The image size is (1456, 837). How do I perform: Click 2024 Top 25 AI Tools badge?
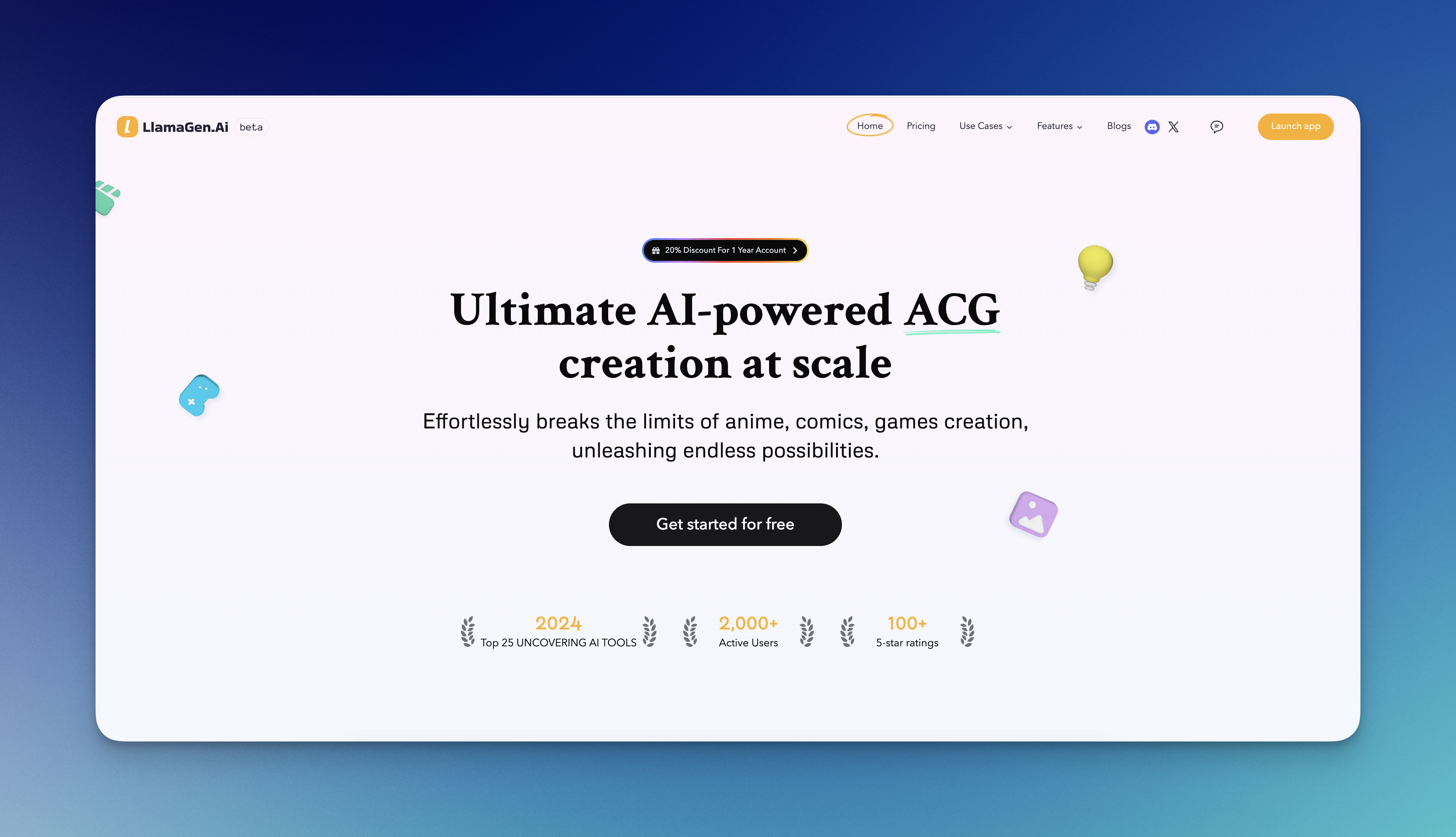coord(558,631)
